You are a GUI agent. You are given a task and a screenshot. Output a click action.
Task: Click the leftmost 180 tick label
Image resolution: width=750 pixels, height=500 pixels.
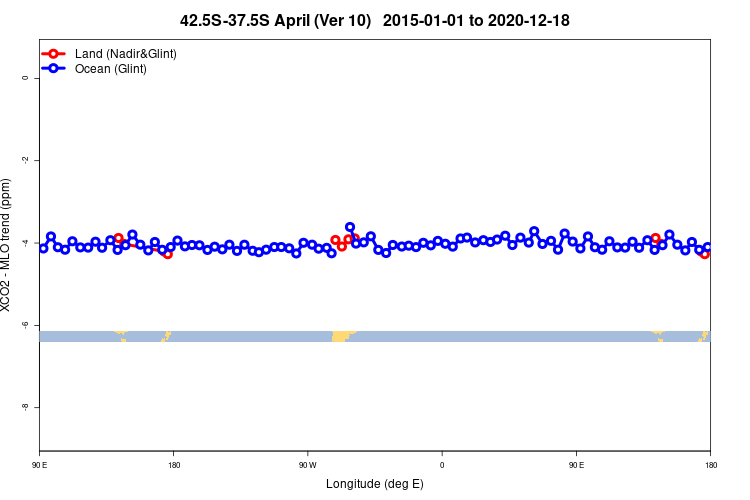(x=174, y=465)
